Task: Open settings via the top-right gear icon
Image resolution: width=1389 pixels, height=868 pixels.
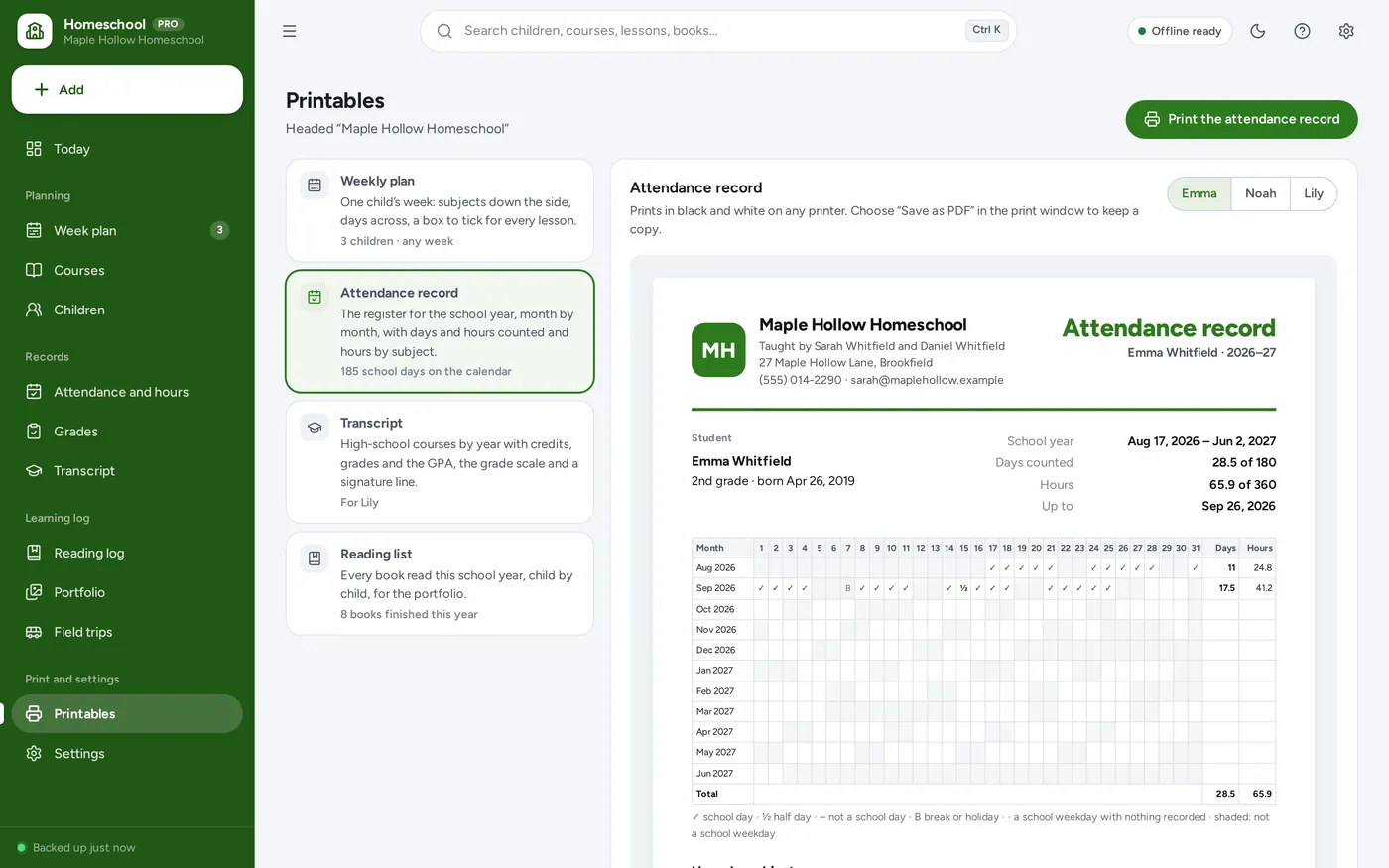Action: [1346, 31]
